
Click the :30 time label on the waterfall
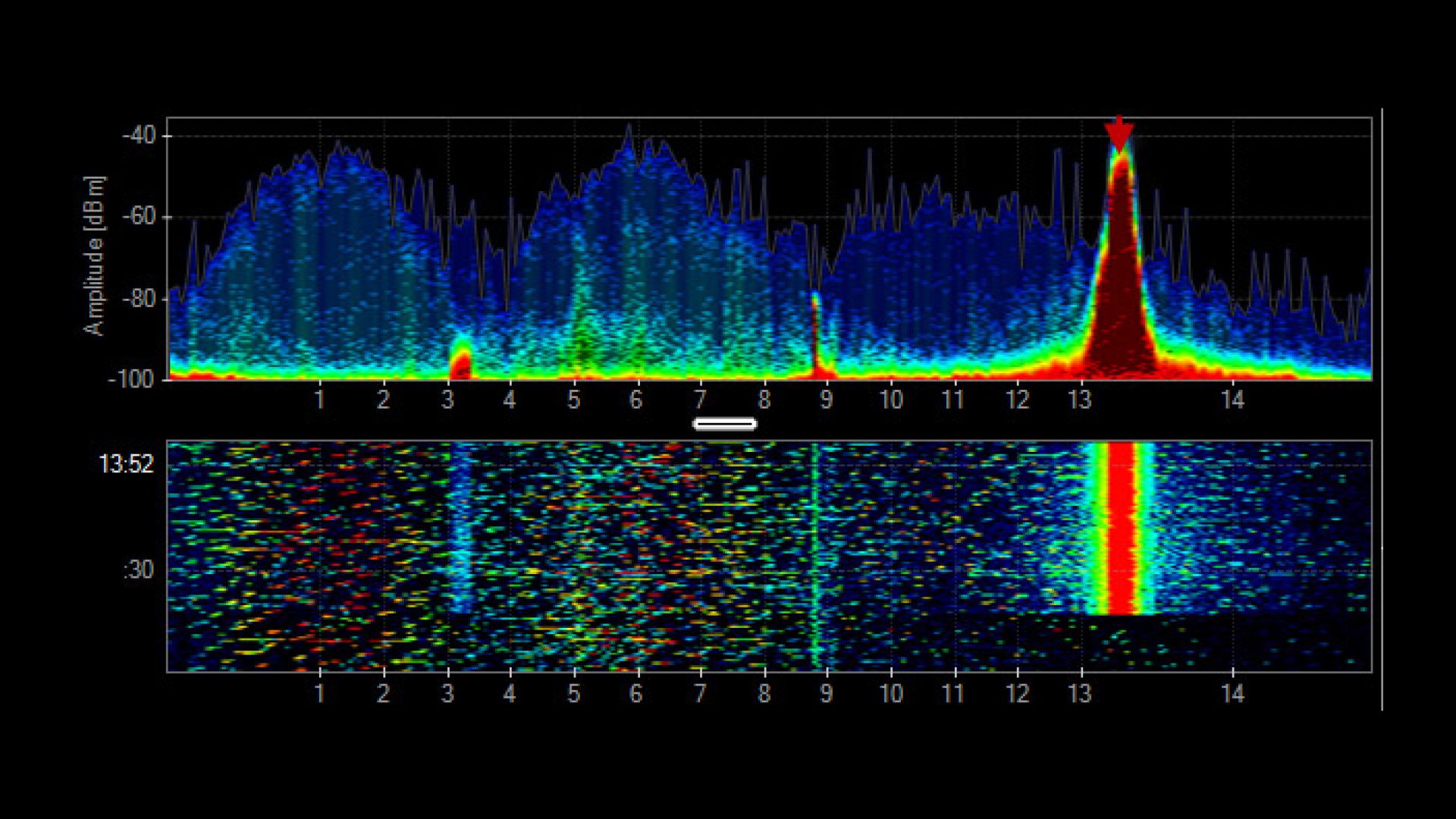pos(139,570)
